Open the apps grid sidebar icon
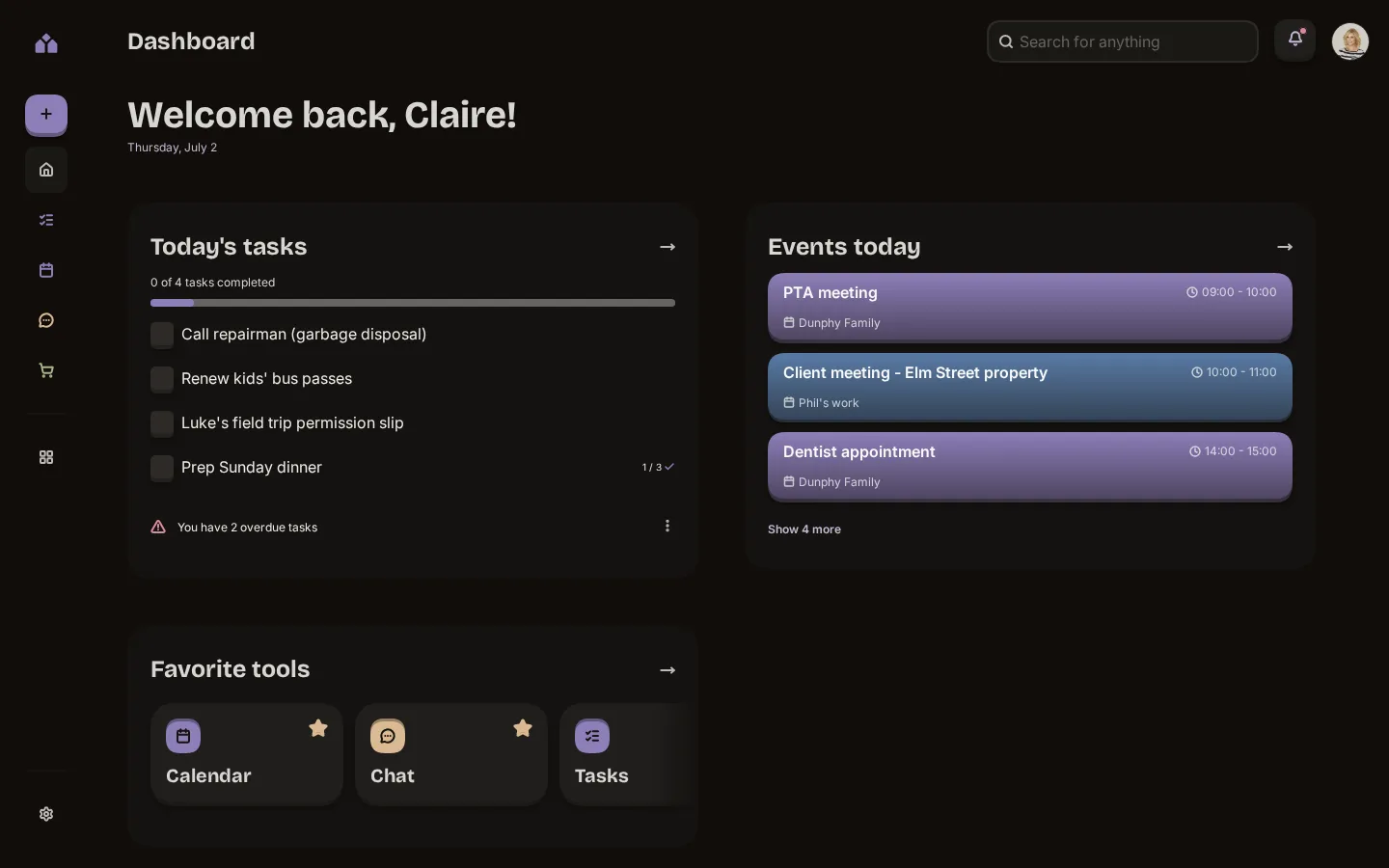Image resolution: width=1389 pixels, height=868 pixels. (x=46, y=457)
